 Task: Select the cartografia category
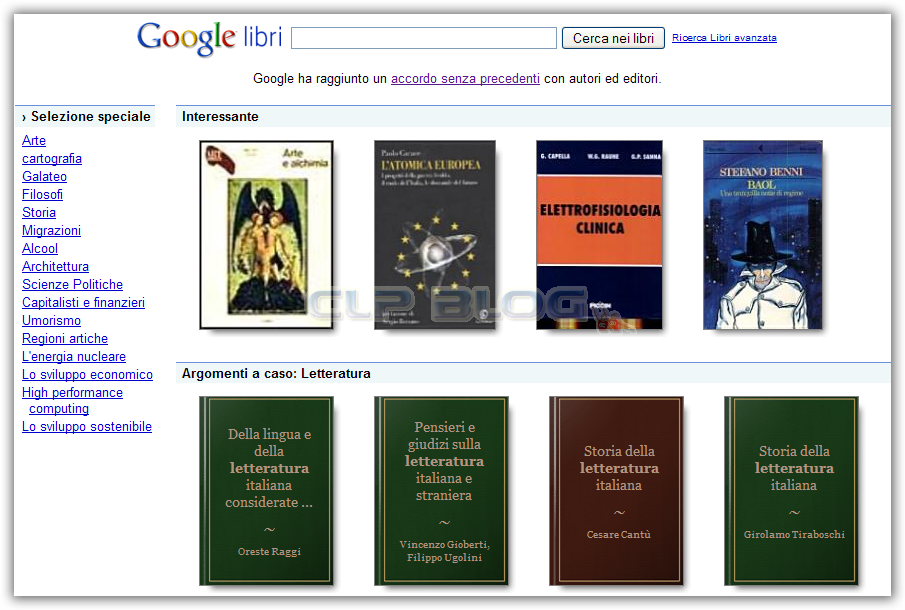pos(51,158)
